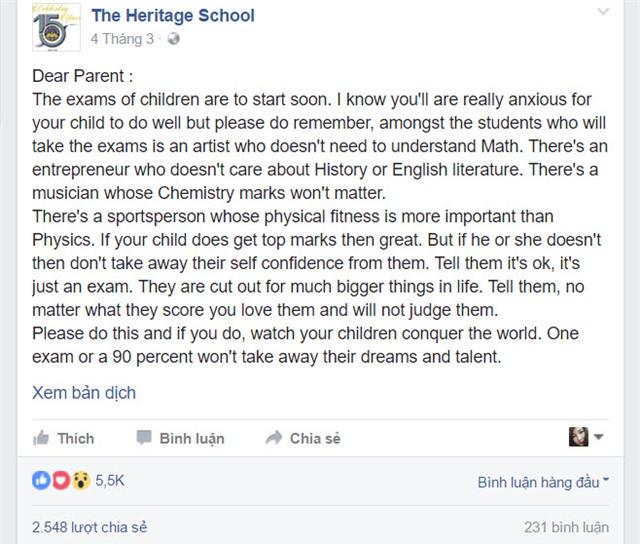Open comment box via Bình luận
Screen dimensions: 640x544
pos(180,438)
